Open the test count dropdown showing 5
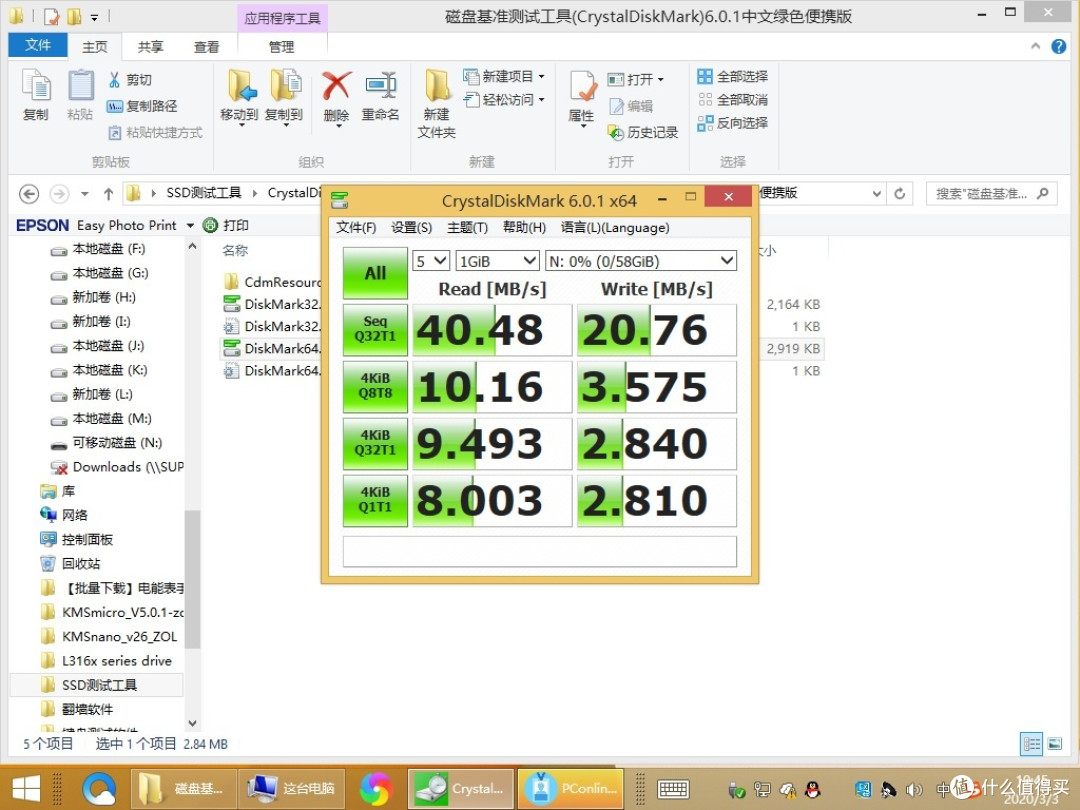Screen dimensions: 1080x810 (x=430, y=261)
